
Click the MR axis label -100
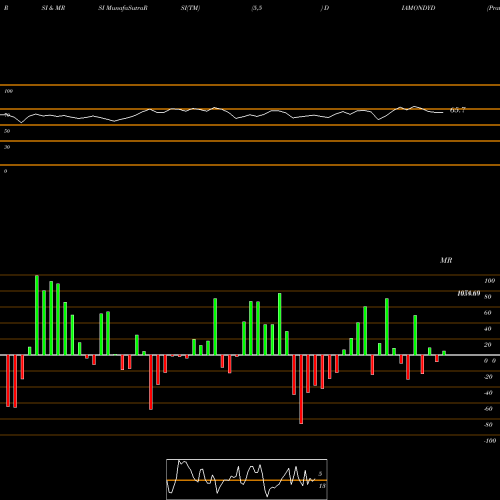pyautogui.click(x=490, y=441)
